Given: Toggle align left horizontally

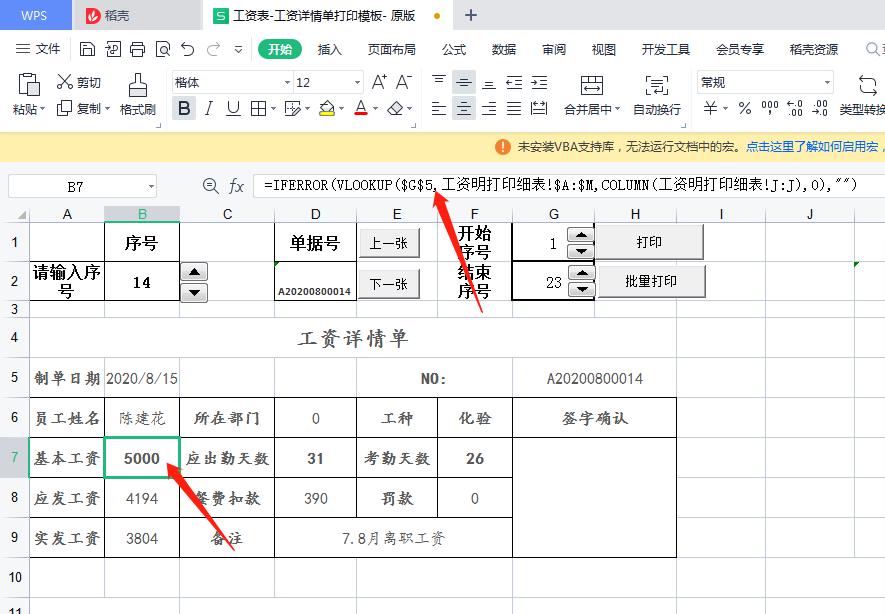Looking at the screenshot, I should click(x=439, y=108).
